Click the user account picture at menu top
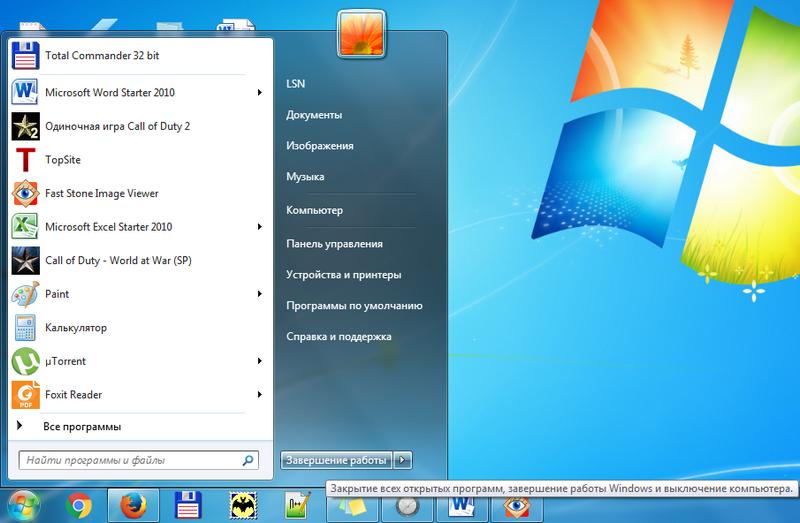Viewport: 800px width, 523px height. tap(362, 34)
